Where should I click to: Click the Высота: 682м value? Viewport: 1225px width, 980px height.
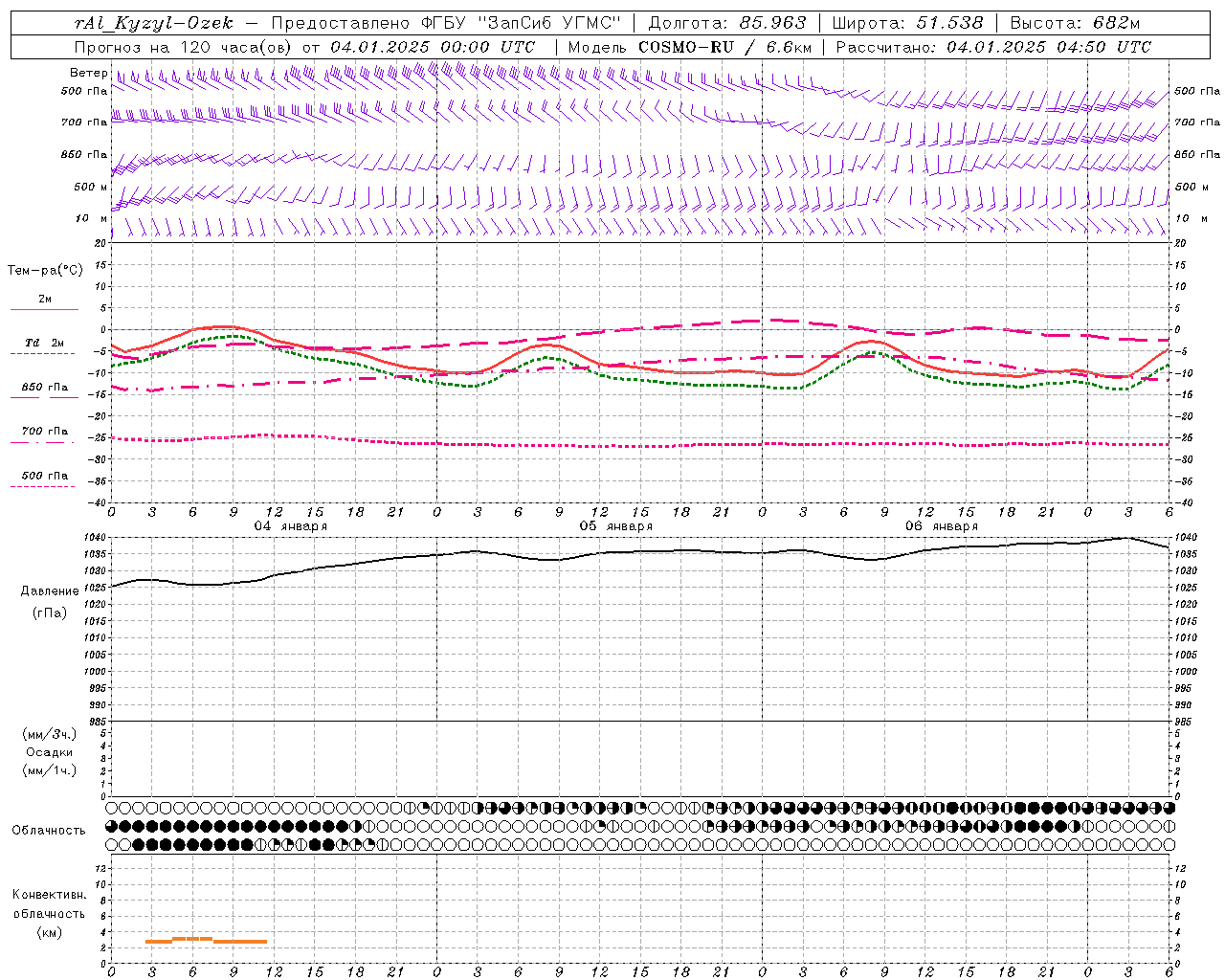point(1075,23)
